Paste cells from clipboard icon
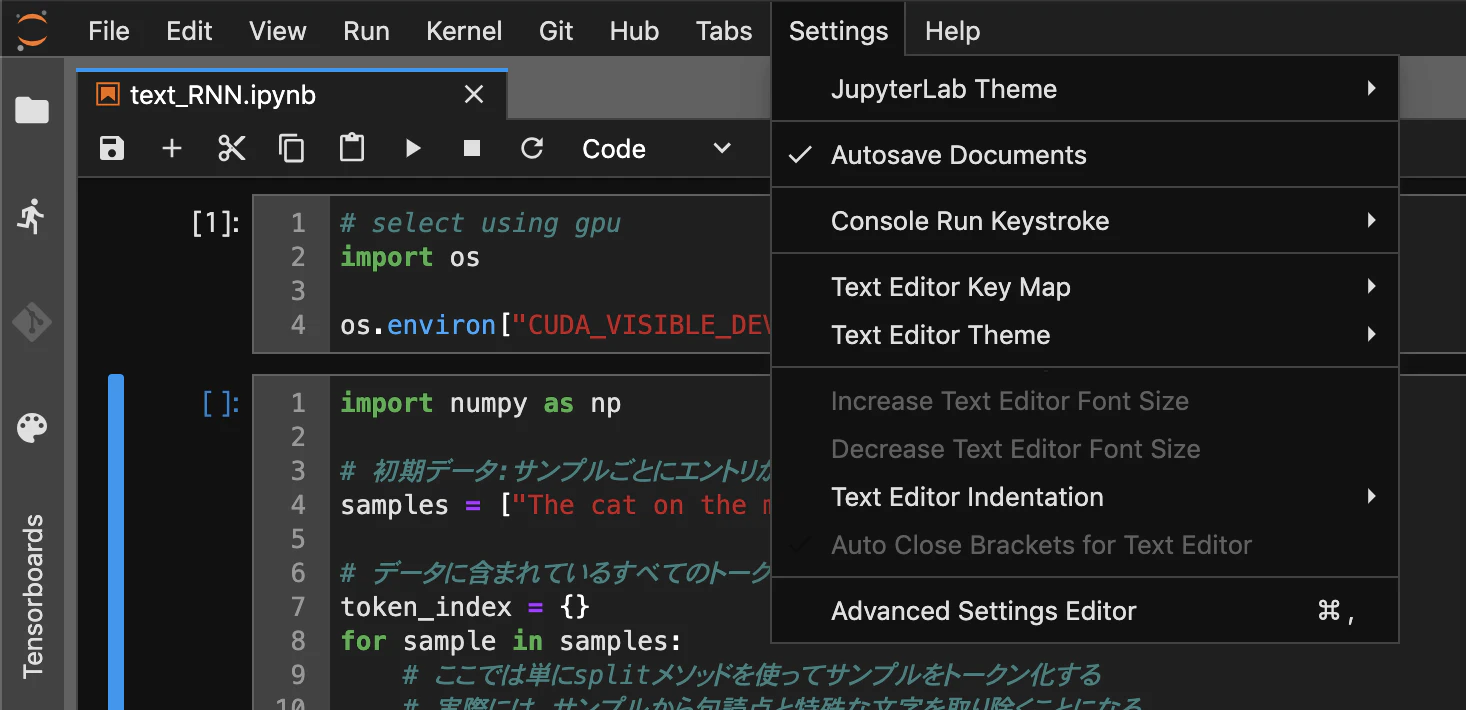Screen dimensions: 1466x710 [352, 148]
